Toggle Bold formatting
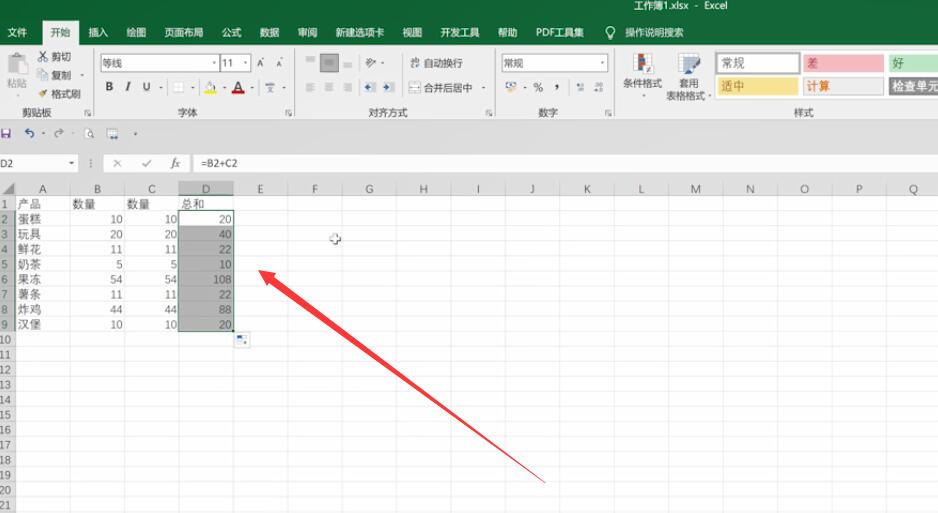 click(109, 87)
